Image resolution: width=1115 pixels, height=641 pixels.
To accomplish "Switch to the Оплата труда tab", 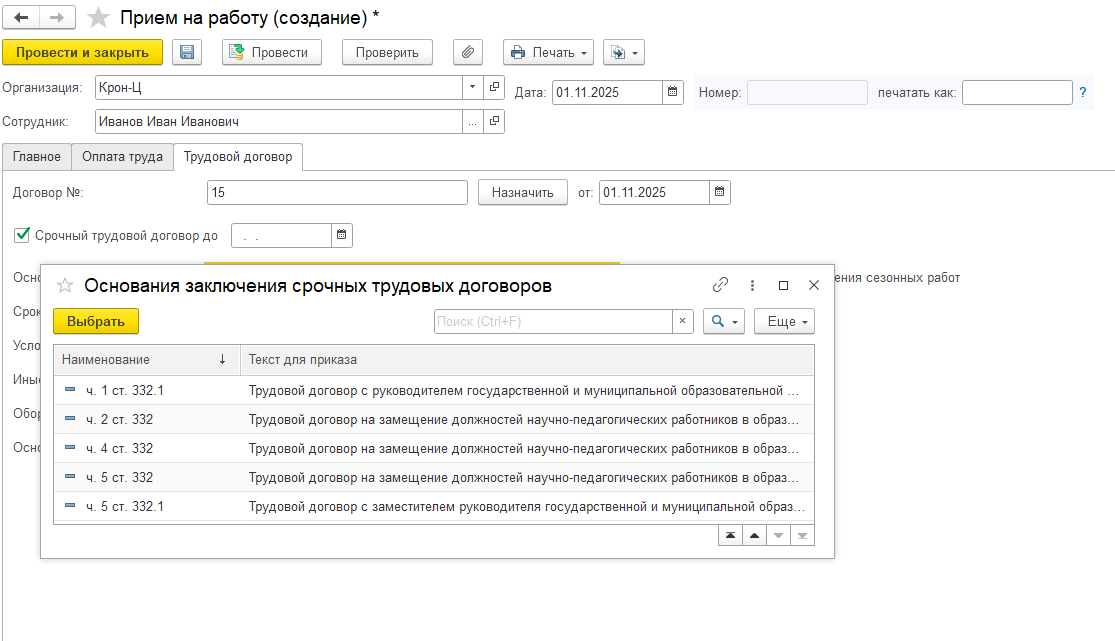I will [x=122, y=156].
